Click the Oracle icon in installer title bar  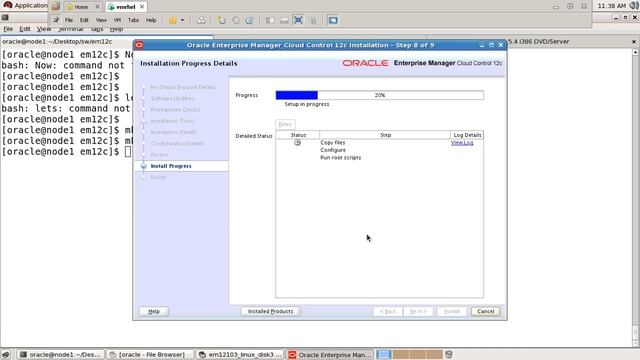[139, 45]
